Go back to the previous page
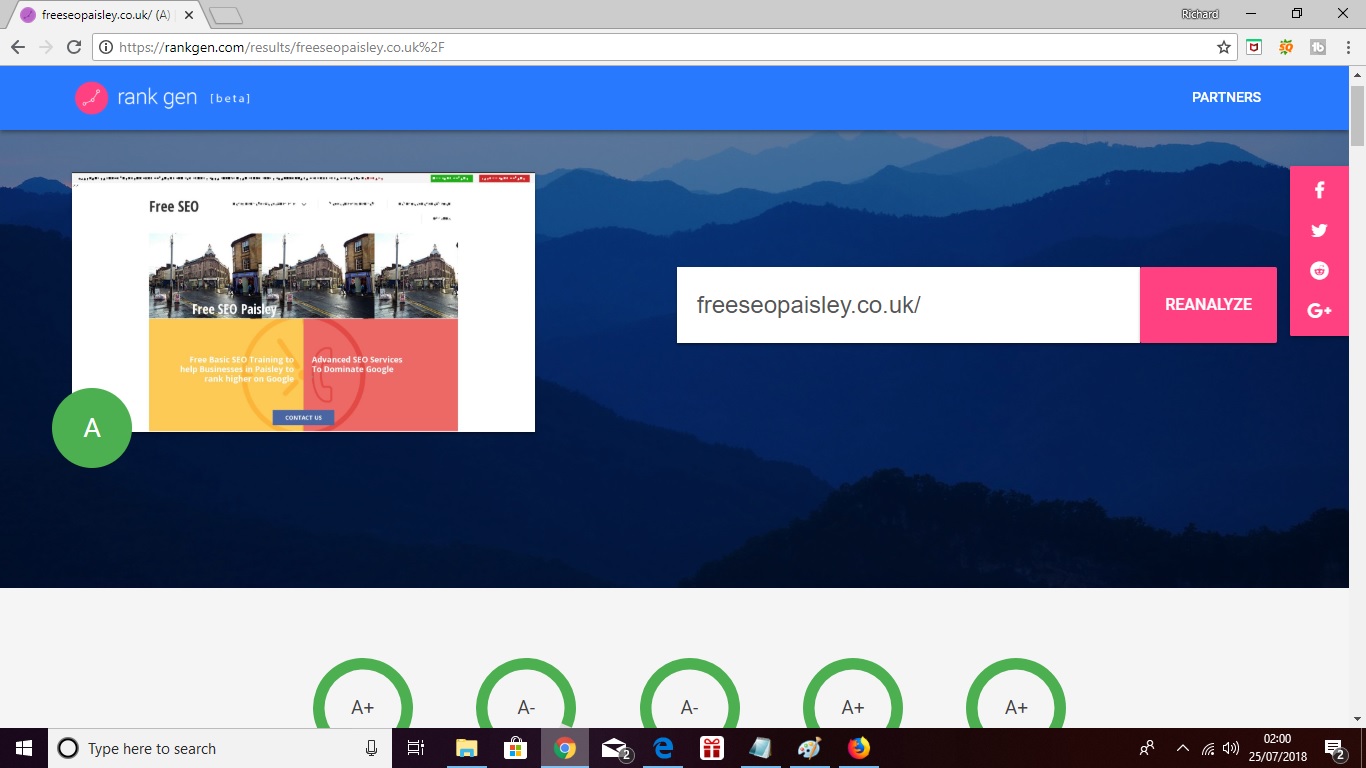 click(x=17, y=47)
